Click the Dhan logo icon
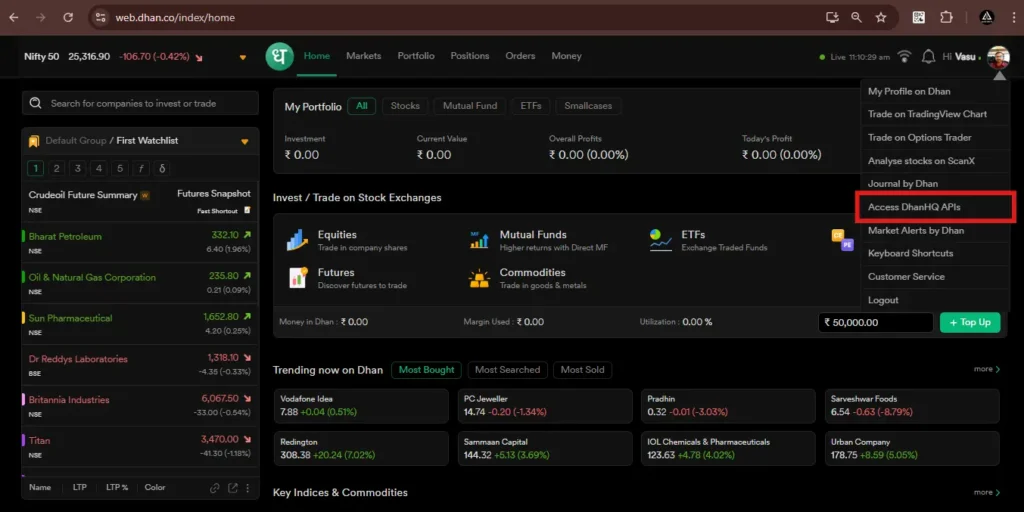 tap(280, 57)
